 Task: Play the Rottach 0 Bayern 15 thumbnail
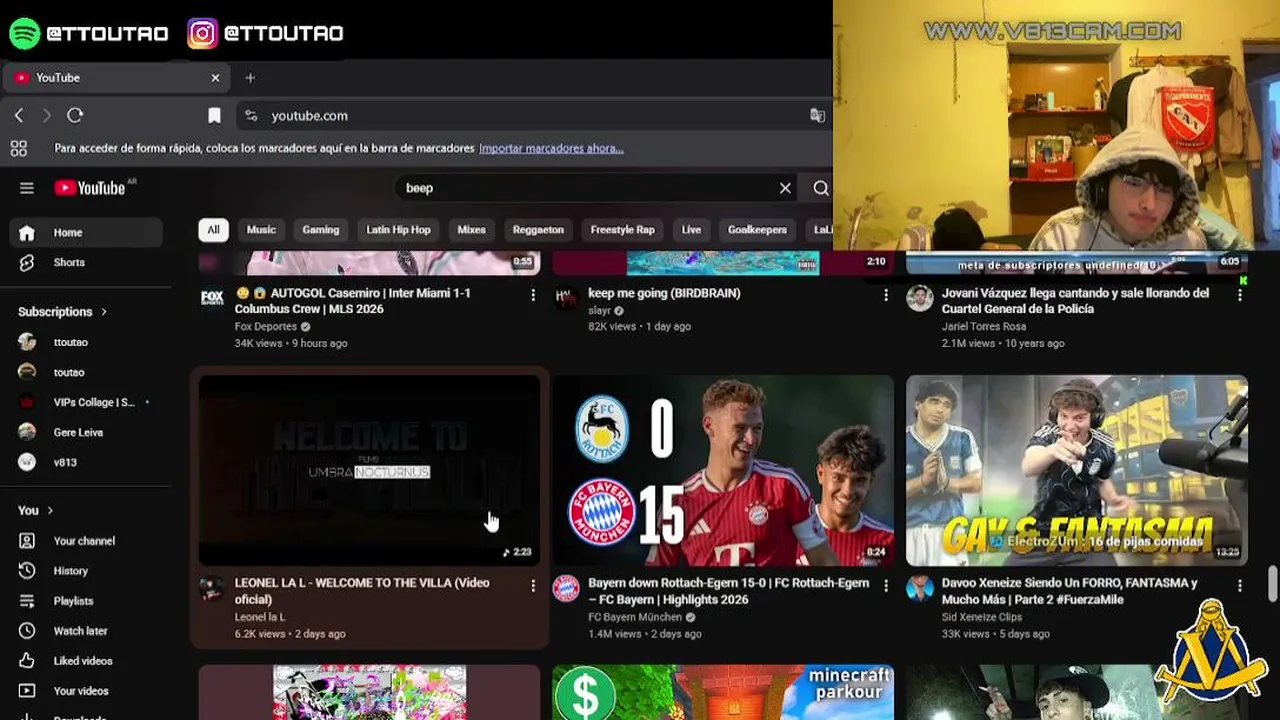(x=723, y=470)
